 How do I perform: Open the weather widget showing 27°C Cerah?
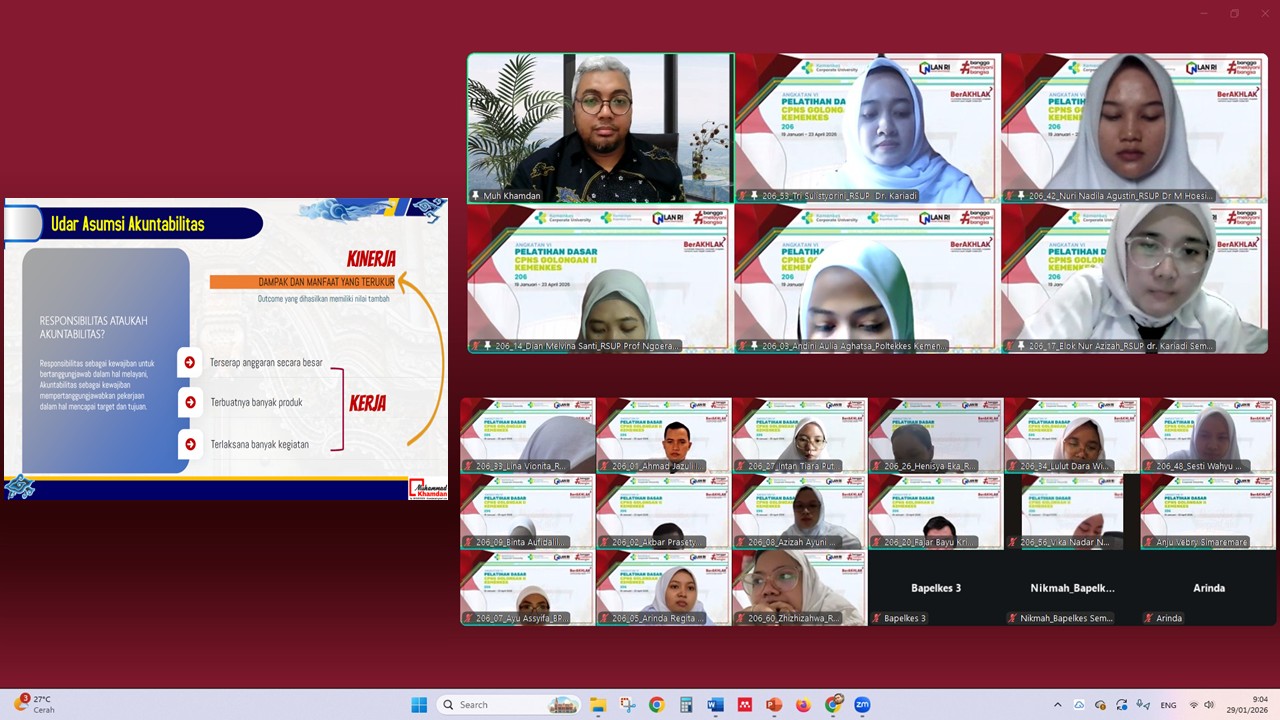[x=35, y=705]
